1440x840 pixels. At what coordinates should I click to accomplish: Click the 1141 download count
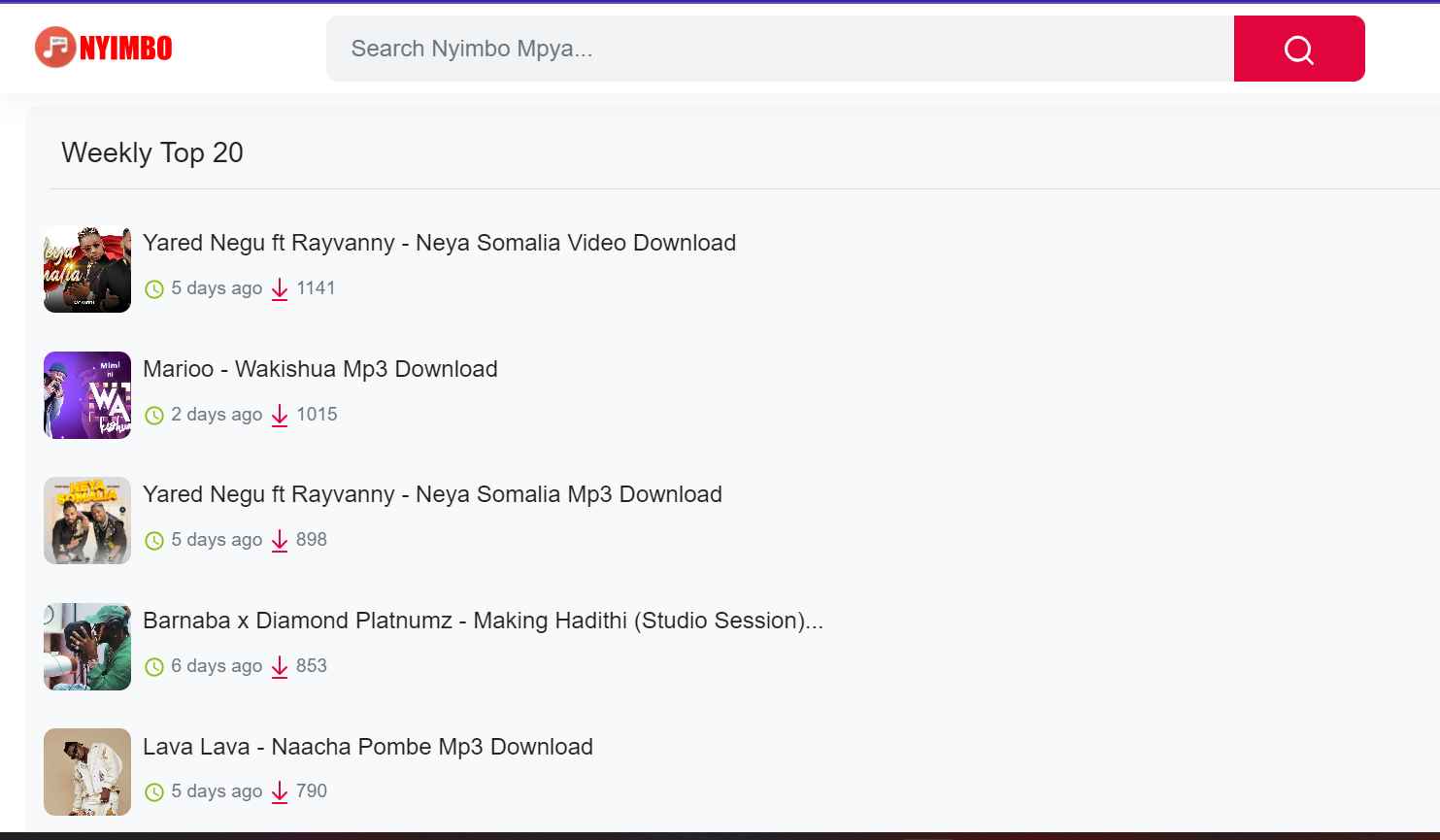pyautogui.click(x=316, y=288)
